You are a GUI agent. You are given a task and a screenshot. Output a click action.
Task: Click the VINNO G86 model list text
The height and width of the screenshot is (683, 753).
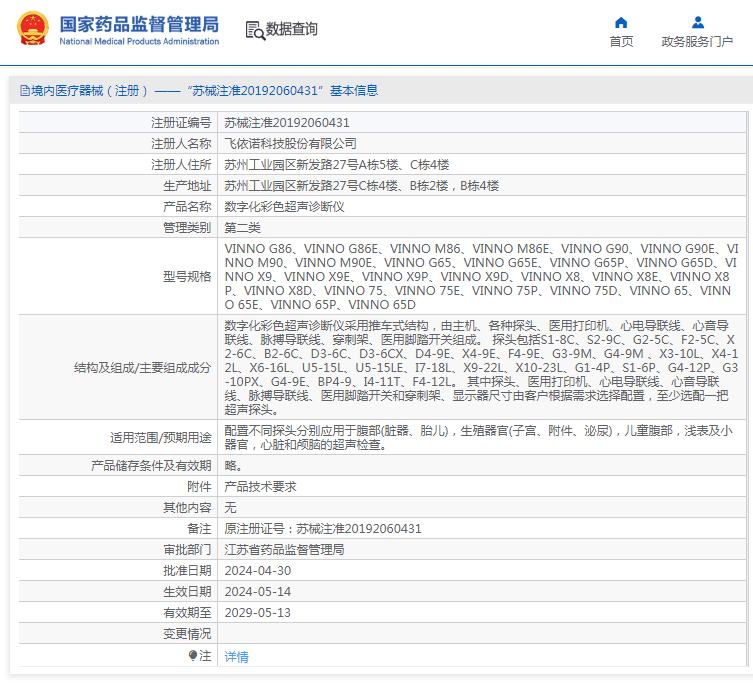pyautogui.click(x=481, y=277)
